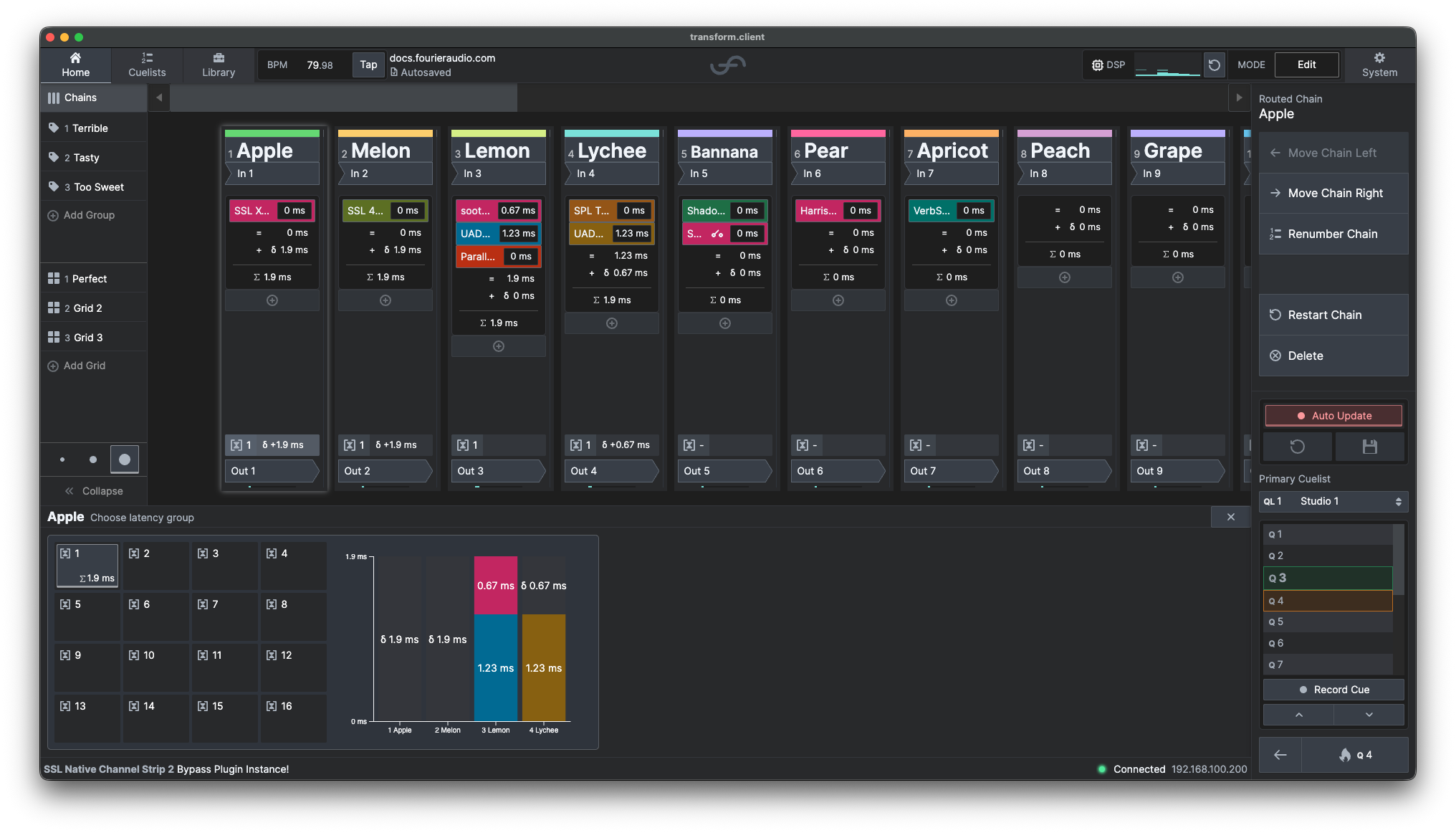Close the latency group panel

pyautogui.click(x=1231, y=517)
